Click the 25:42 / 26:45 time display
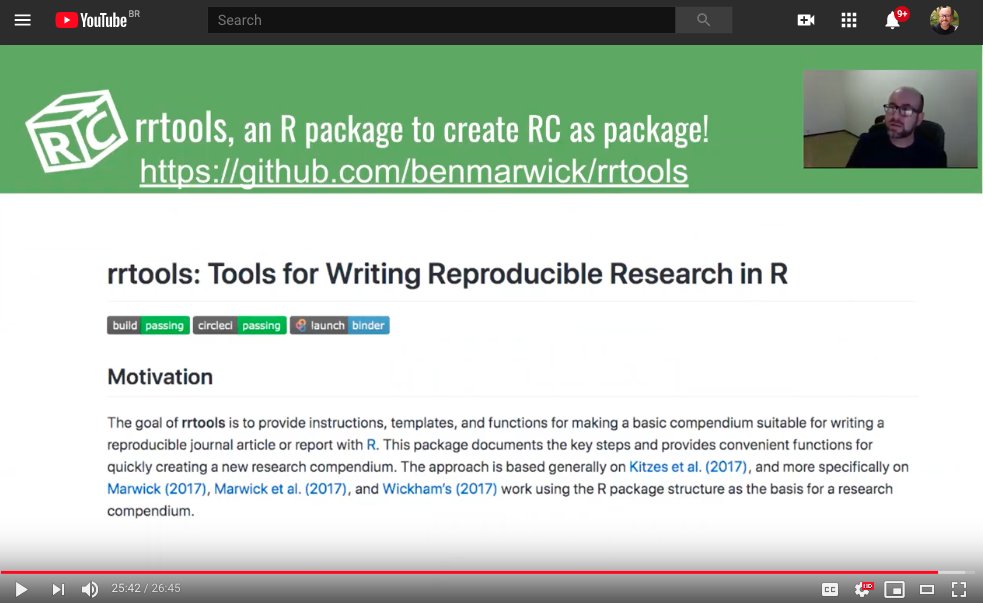 point(146,589)
